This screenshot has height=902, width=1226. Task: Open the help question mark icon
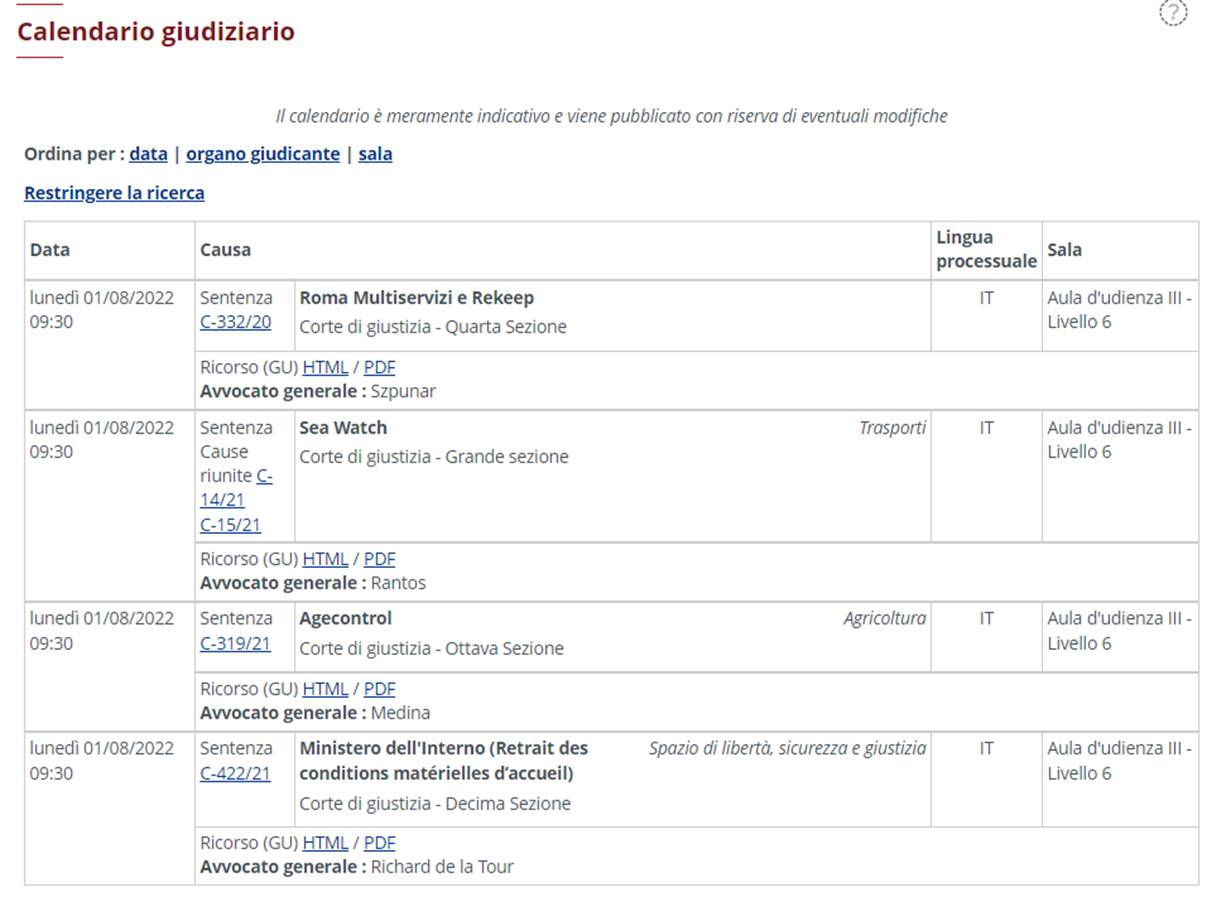pos(1173,13)
